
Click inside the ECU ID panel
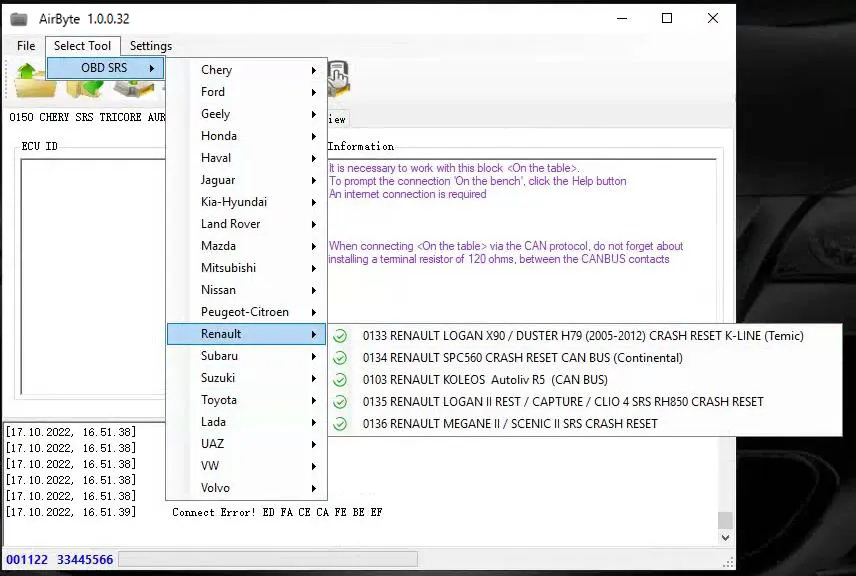point(90,280)
